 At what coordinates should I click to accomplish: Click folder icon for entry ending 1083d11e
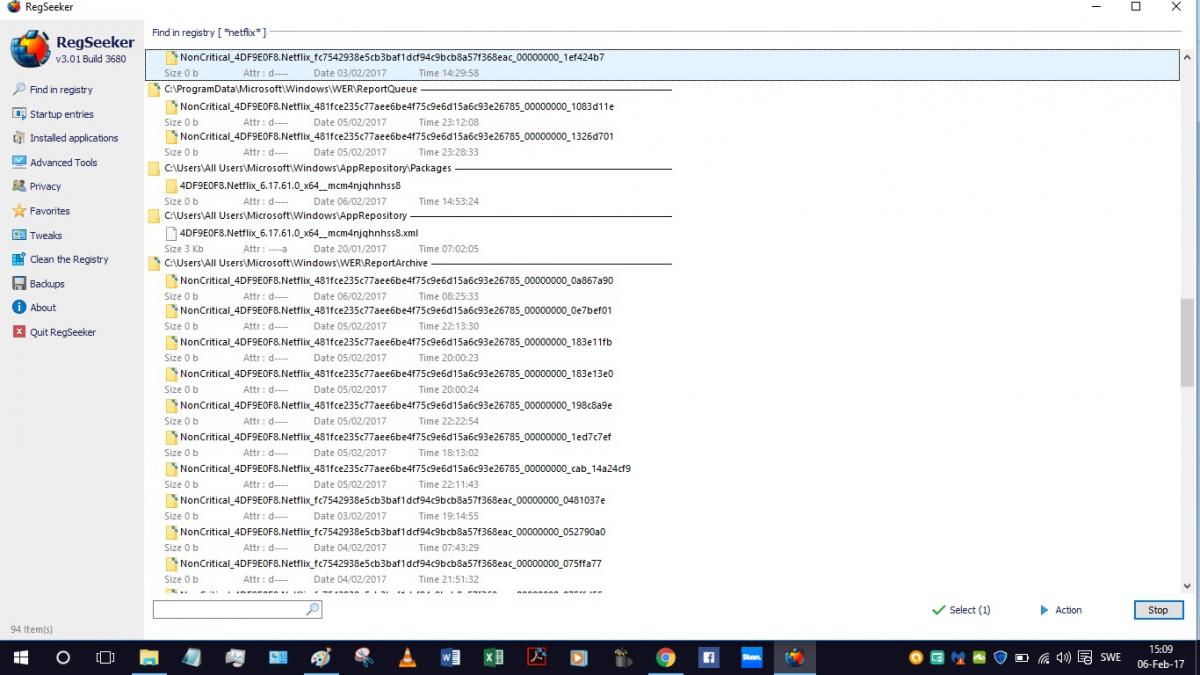pyautogui.click(x=172, y=107)
